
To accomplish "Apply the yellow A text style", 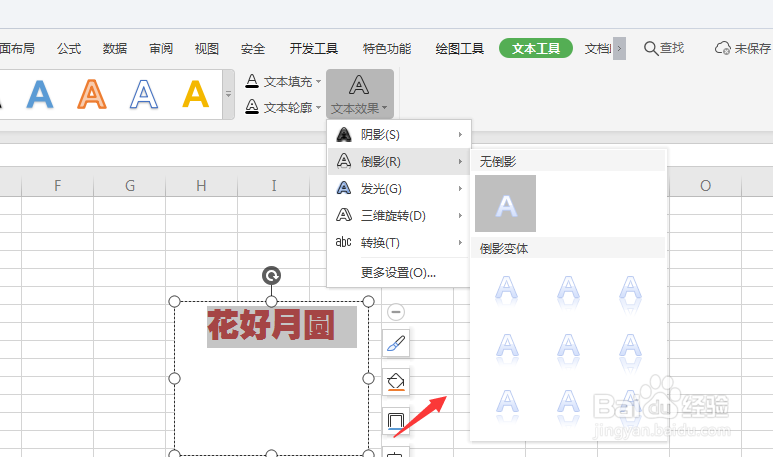I will coord(196,94).
